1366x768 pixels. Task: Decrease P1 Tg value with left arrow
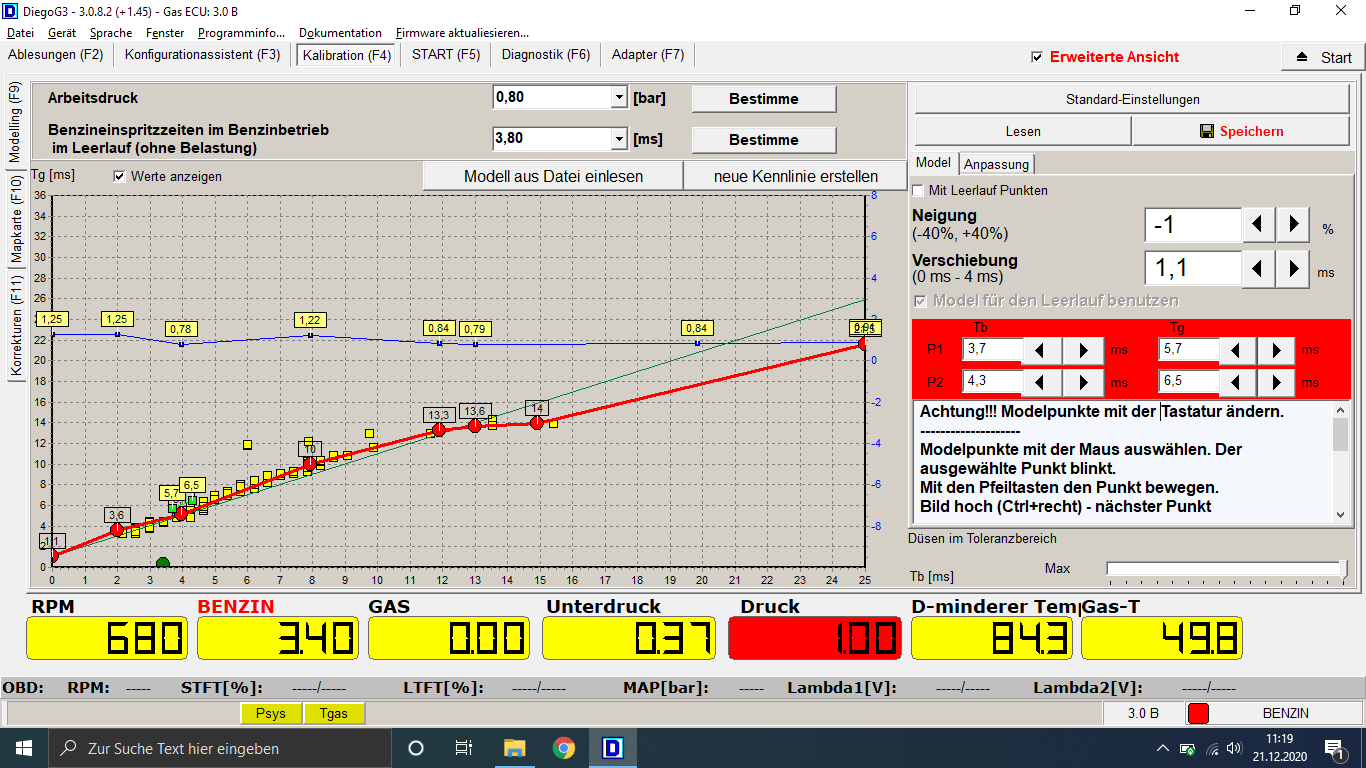pyautogui.click(x=1237, y=350)
